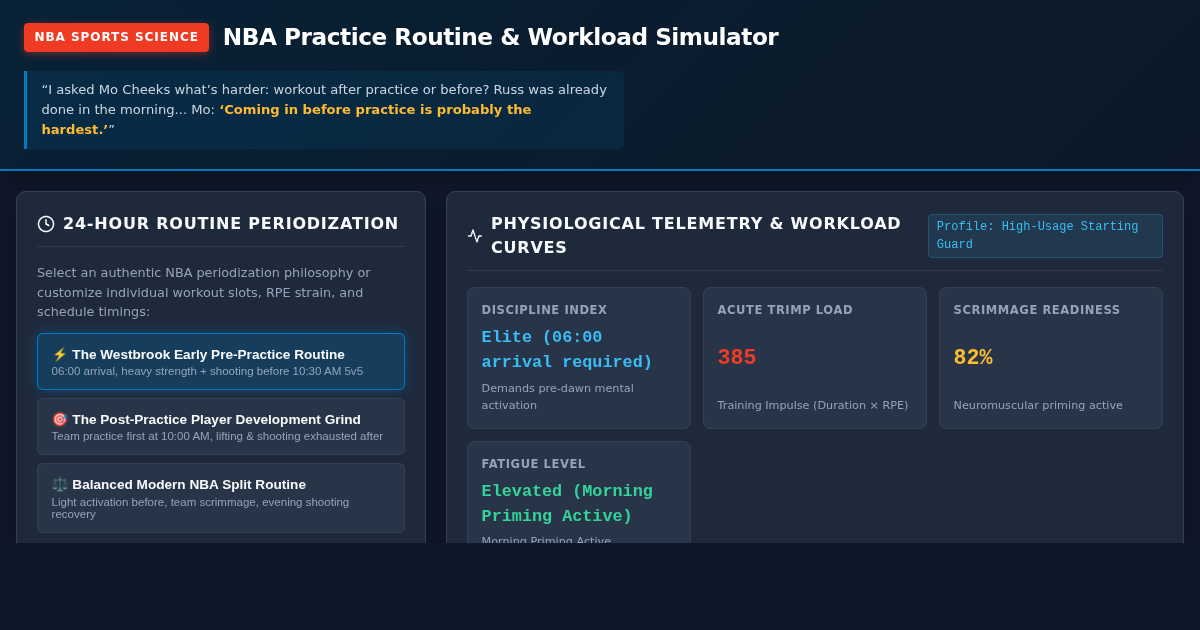Click the target icon on Post-Practice Grind
This screenshot has height=630, width=1200.
coord(60,419)
